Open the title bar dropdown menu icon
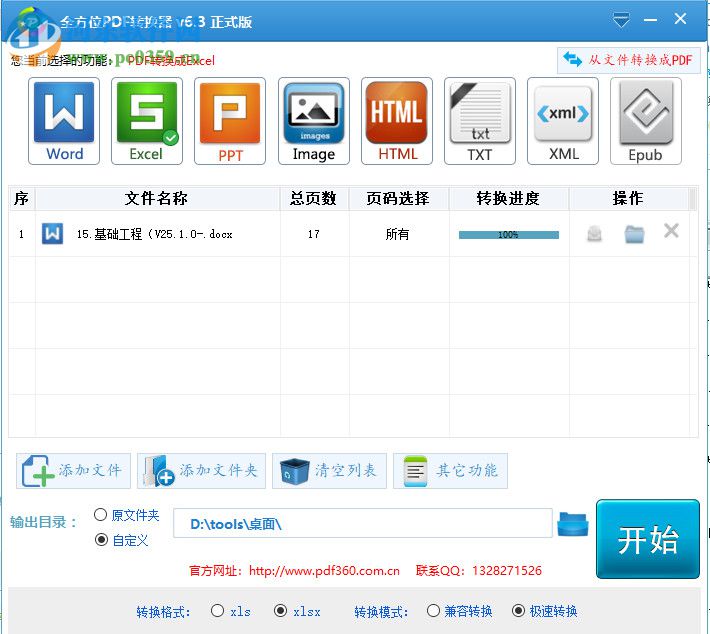 click(x=621, y=20)
